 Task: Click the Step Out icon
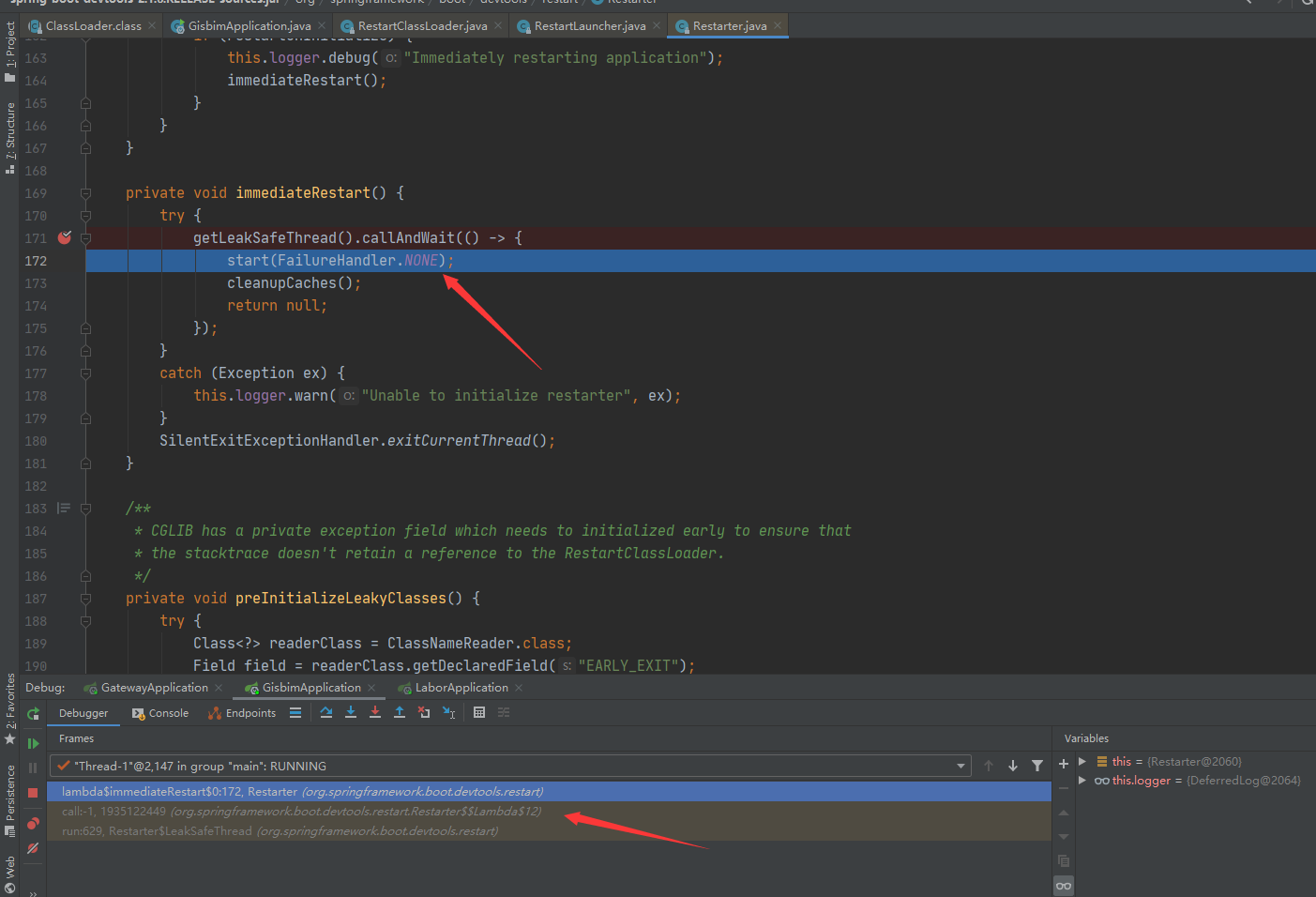[400, 712]
